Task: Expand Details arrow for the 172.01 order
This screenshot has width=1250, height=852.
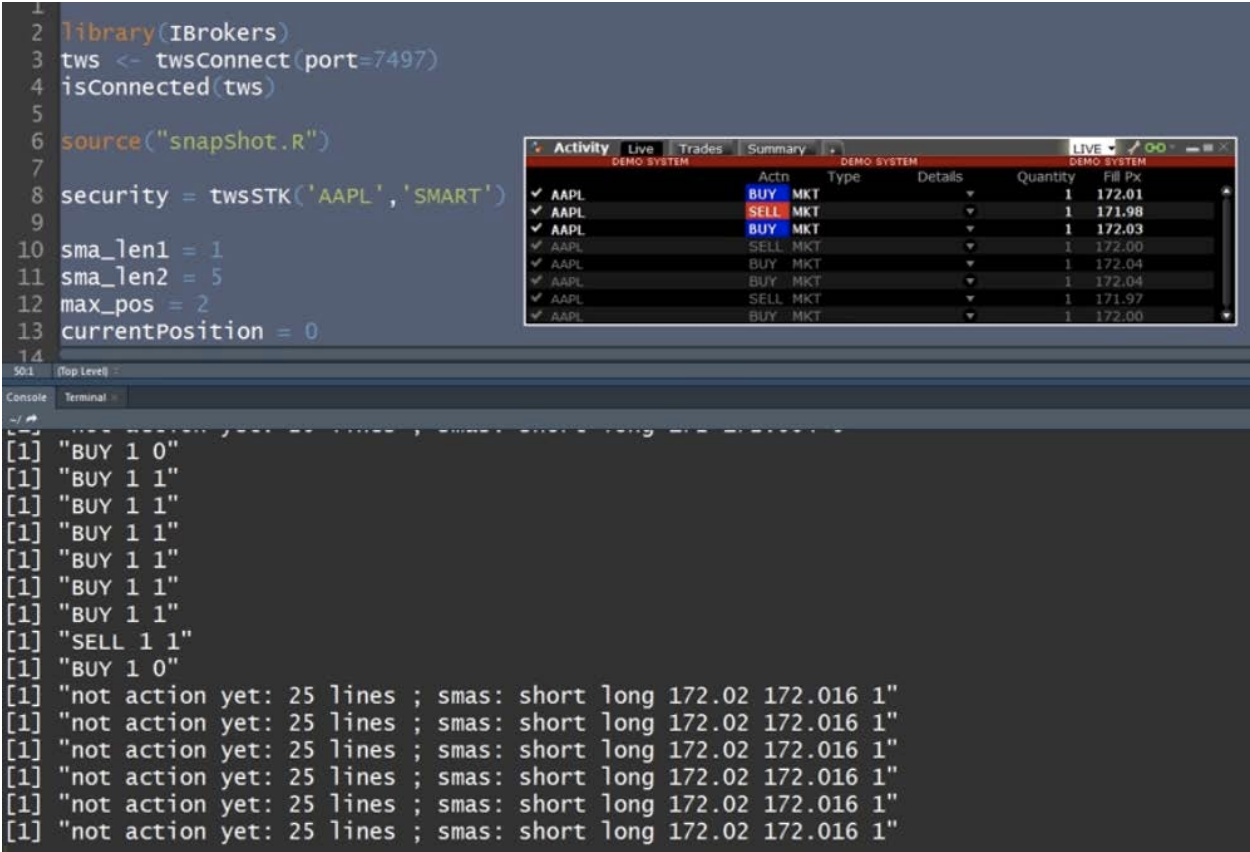Action: (x=967, y=194)
